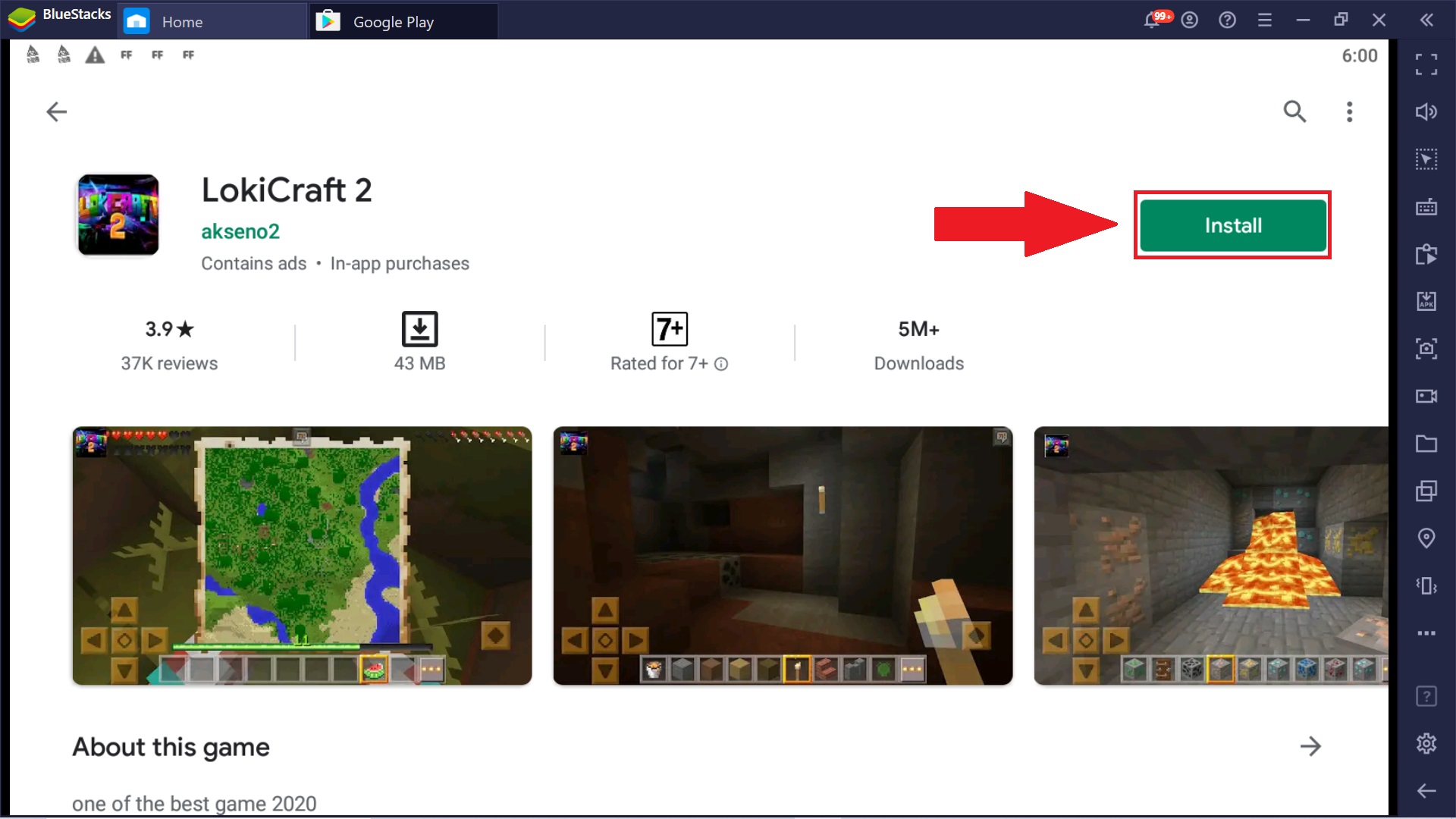Image resolution: width=1456 pixels, height=819 pixels.
Task: Click the sidebar Android back arrow
Action: (x=1426, y=791)
